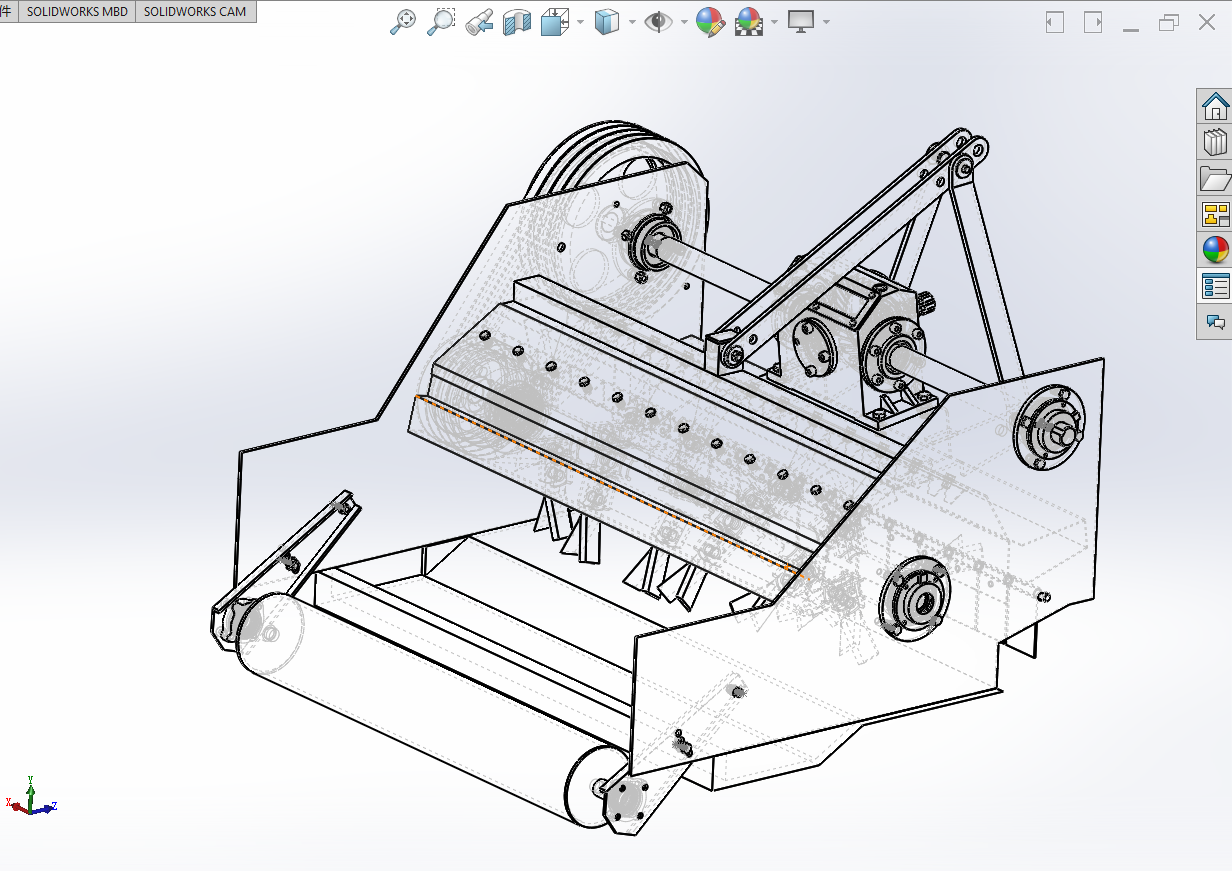Image resolution: width=1232 pixels, height=871 pixels.
Task: Restore down the document window
Action: click(x=1169, y=22)
